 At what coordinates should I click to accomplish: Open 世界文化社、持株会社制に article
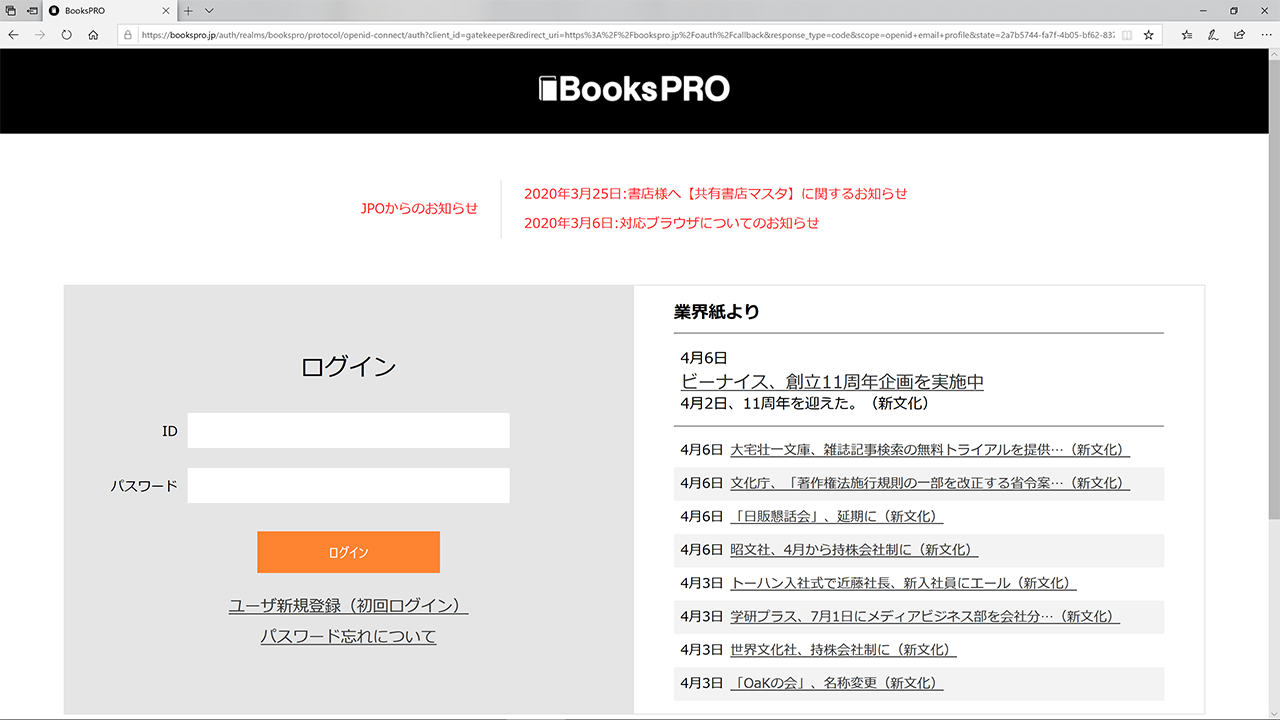(x=843, y=650)
